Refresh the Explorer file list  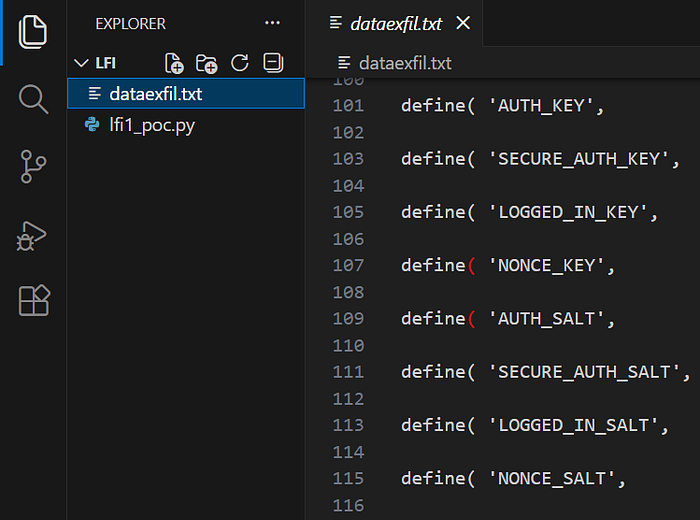240,63
